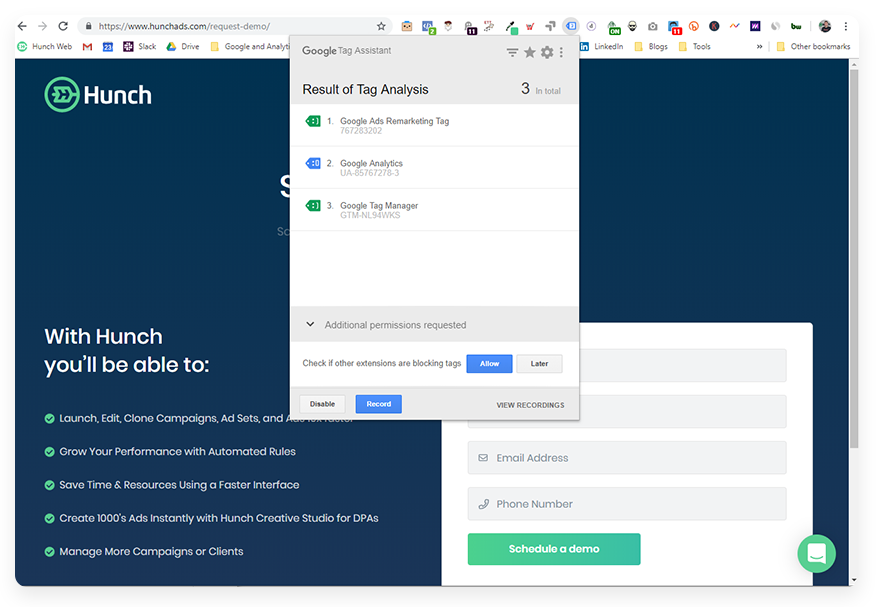This screenshot has height=607, width=895.
Task: Select the Google Ads Remarketing Tag icon
Action: [x=312, y=120]
